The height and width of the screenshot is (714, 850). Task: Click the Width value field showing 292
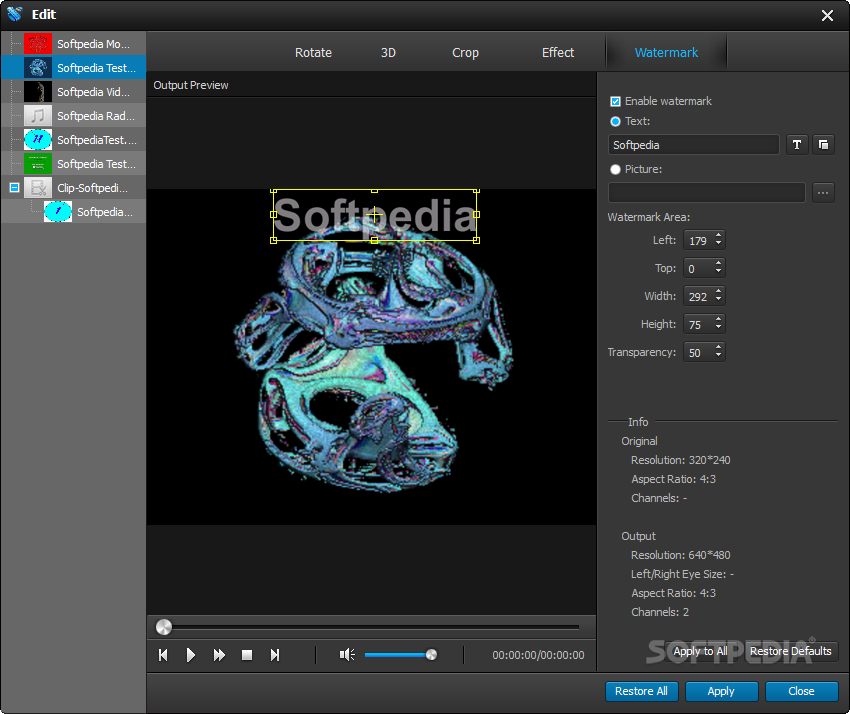pos(699,297)
